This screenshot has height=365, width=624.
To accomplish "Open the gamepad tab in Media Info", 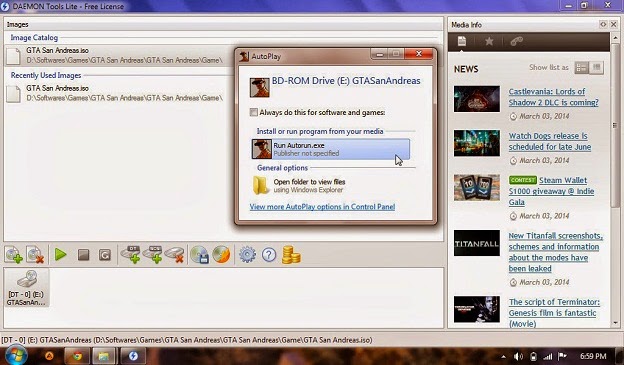I will (516, 41).
